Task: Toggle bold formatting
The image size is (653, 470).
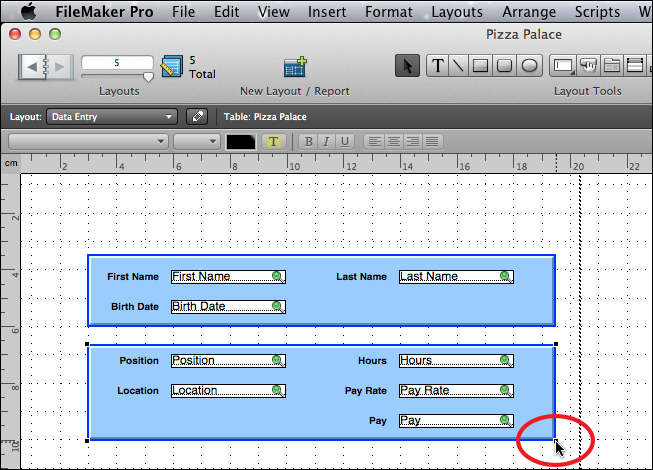Action: click(308, 142)
